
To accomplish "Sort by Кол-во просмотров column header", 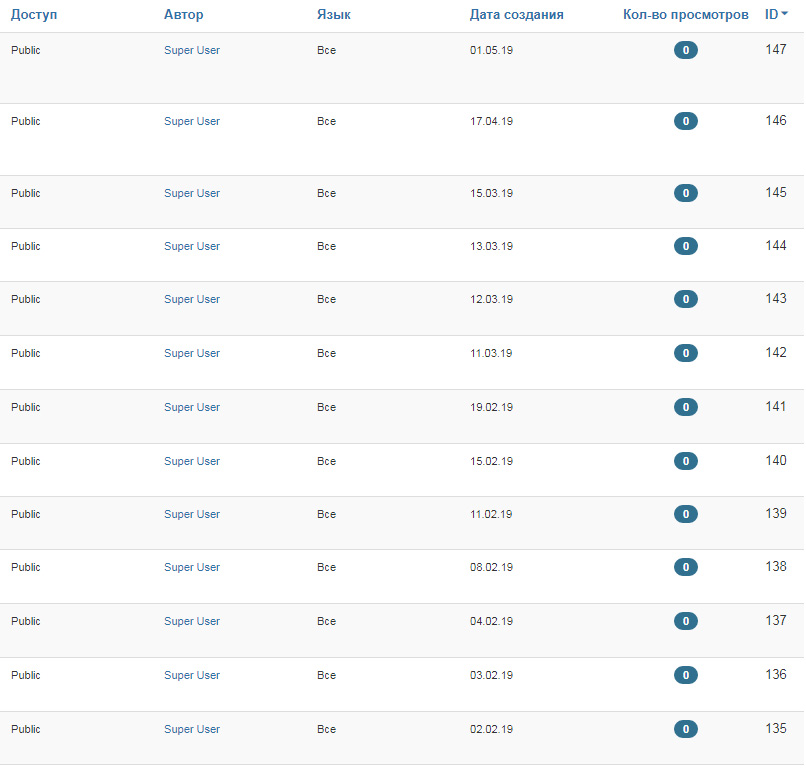I will click(685, 15).
